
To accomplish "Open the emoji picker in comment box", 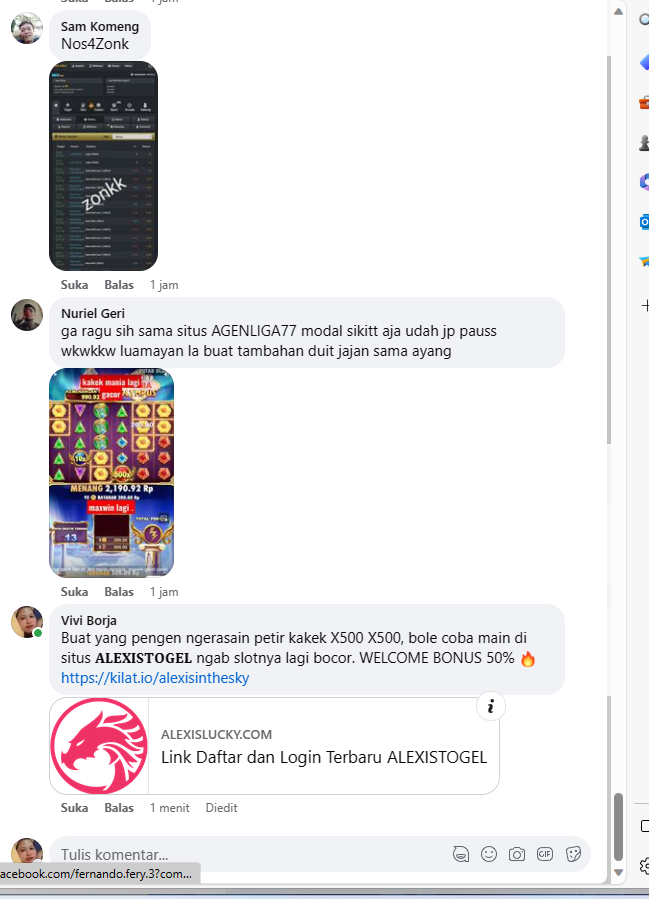I will tap(489, 854).
